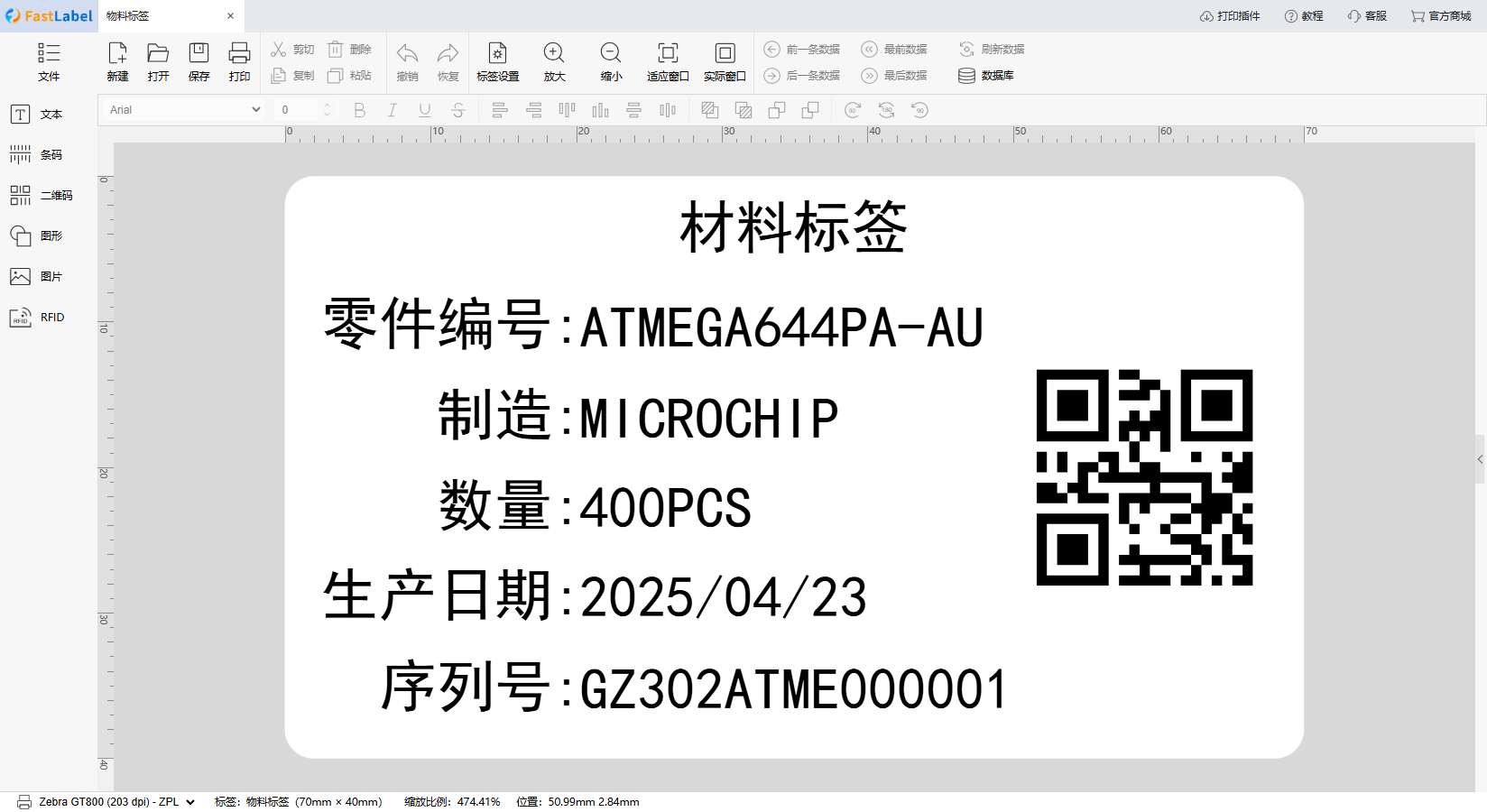Jump to last record 最后数据
The height and width of the screenshot is (812, 1487).
click(x=894, y=76)
